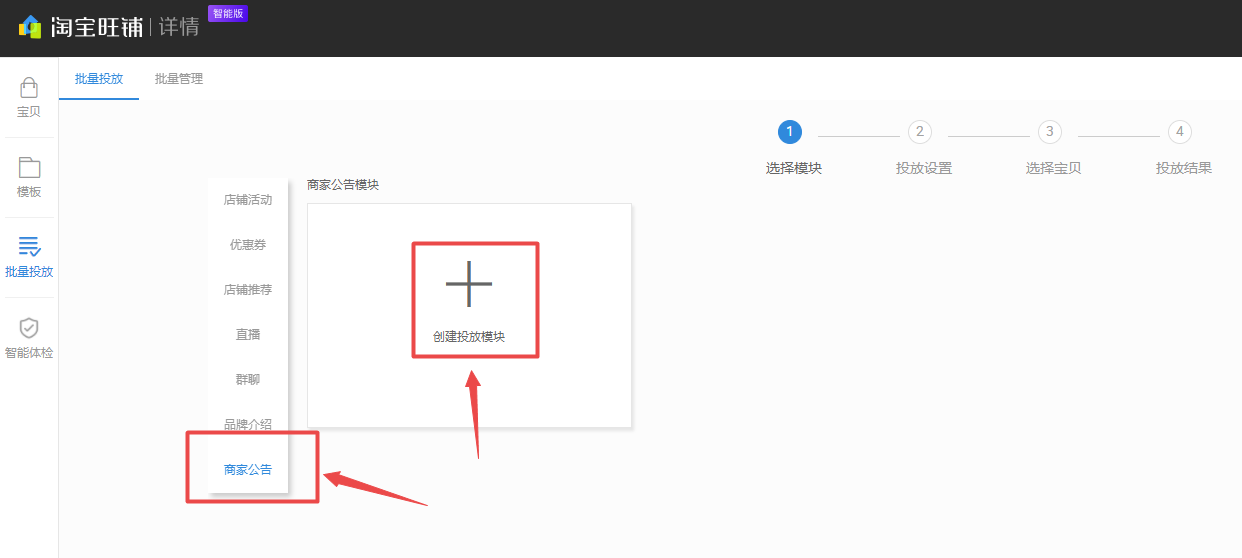Click step 1 circle 选择模块
The height and width of the screenshot is (558, 1242).
click(x=790, y=132)
